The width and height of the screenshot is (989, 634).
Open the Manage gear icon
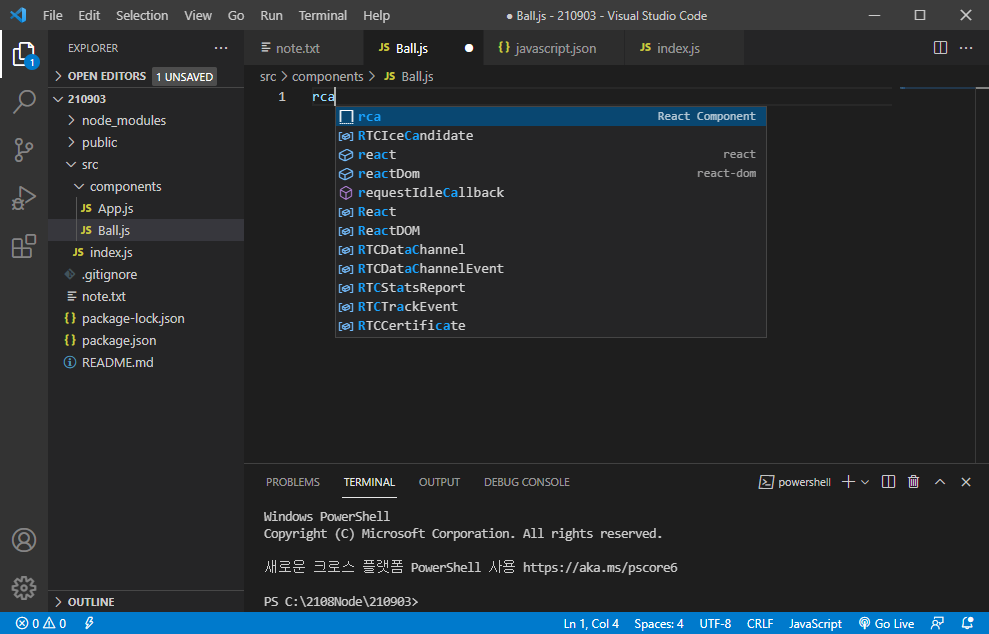pos(24,587)
